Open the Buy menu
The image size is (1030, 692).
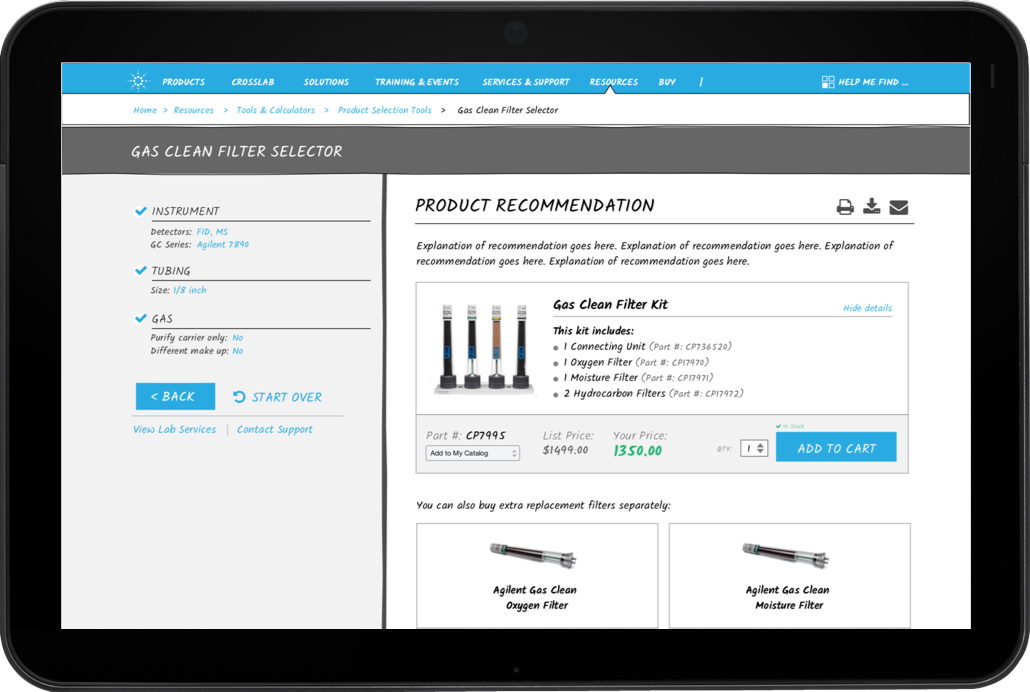(x=667, y=82)
